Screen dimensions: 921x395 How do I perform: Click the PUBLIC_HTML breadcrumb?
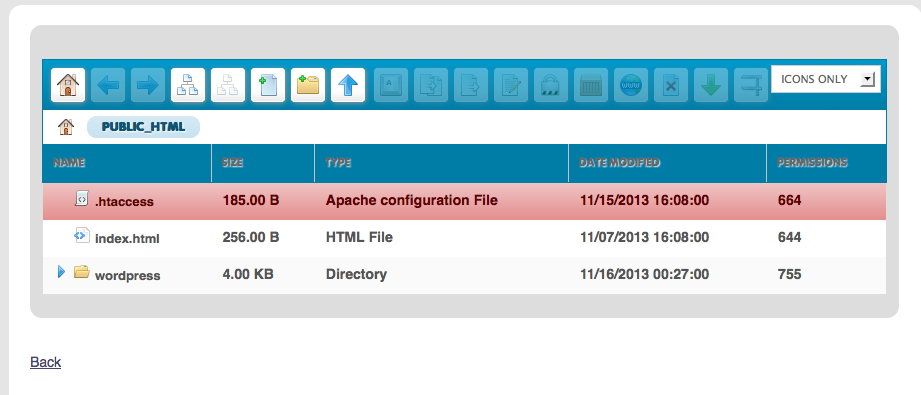[x=143, y=127]
